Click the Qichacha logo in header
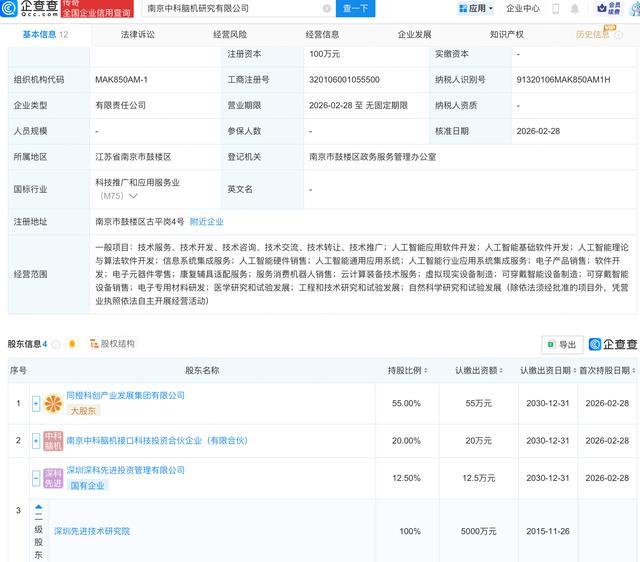The height and width of the screenshot is (562, 640). (30, 9)
